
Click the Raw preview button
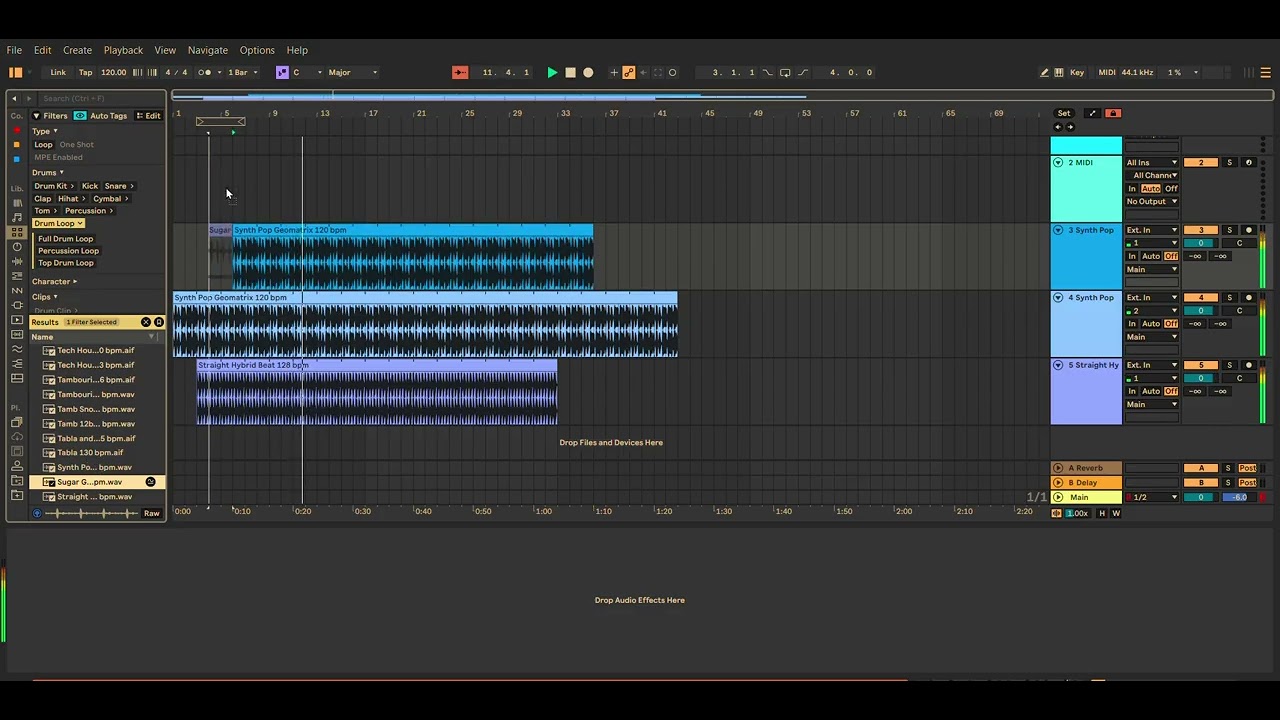(151, 514)
